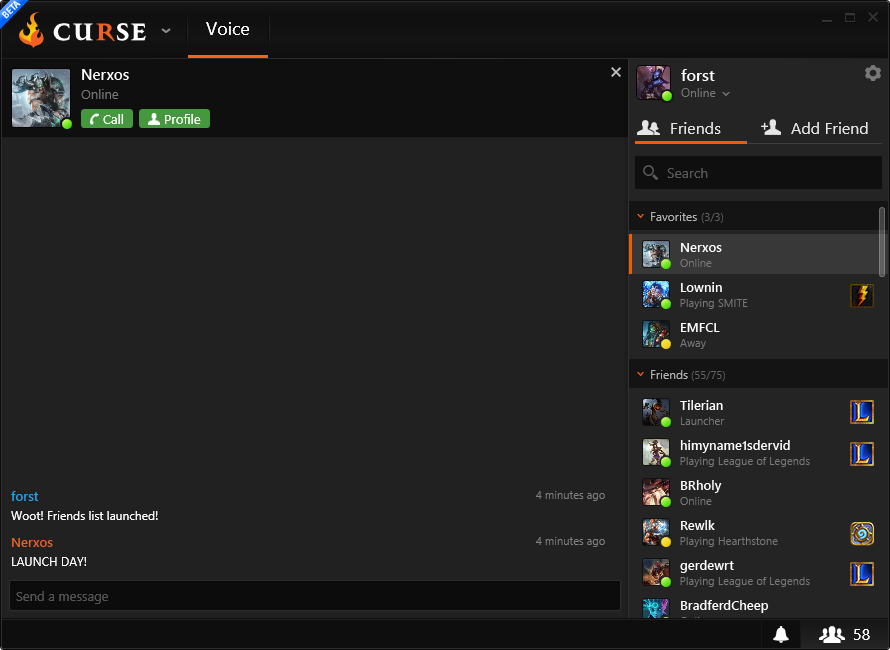Screen dimensions: 890x650
Task: Click Rewlk's avatar thumbnail
Action: (656, 532)
